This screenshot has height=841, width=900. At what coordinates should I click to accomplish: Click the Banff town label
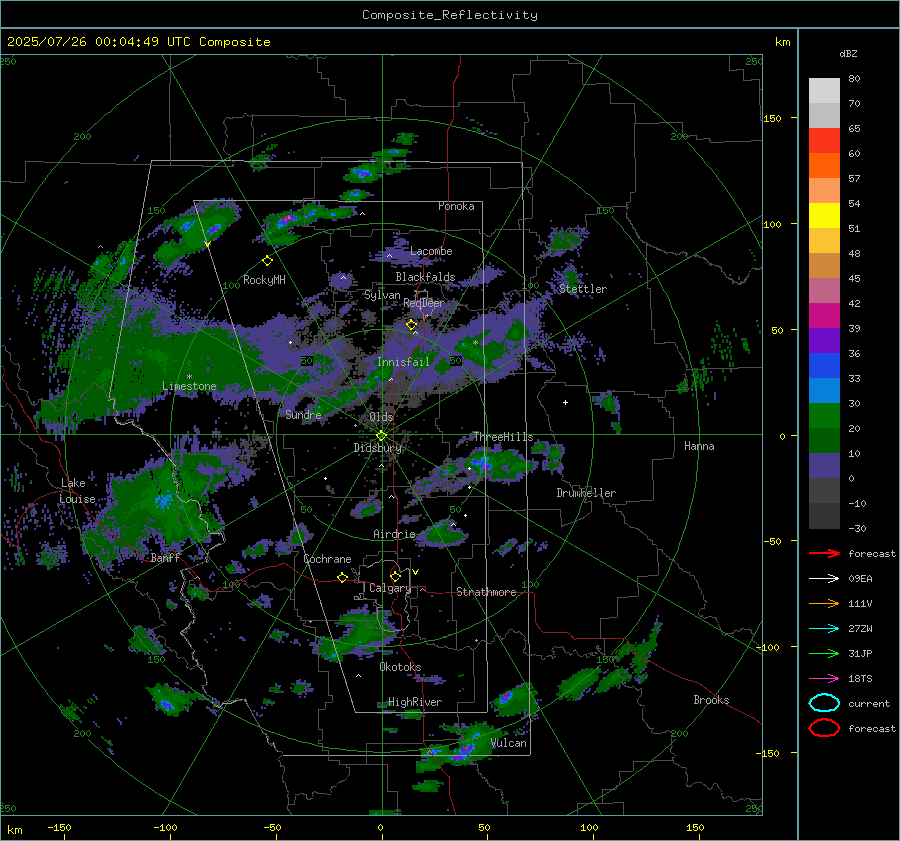click(x=165, y=557)
